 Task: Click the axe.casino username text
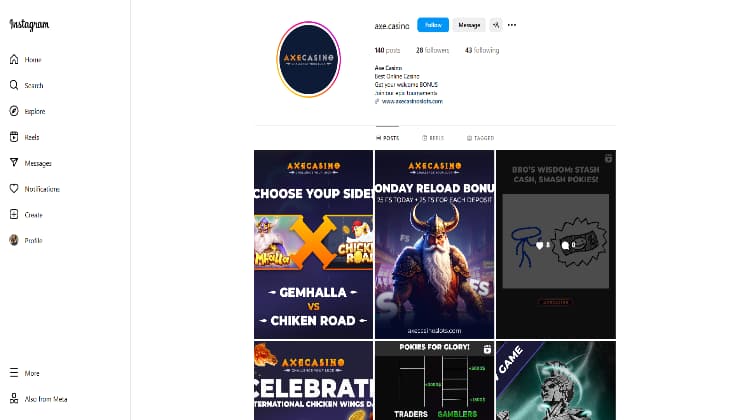click(392, 26)
